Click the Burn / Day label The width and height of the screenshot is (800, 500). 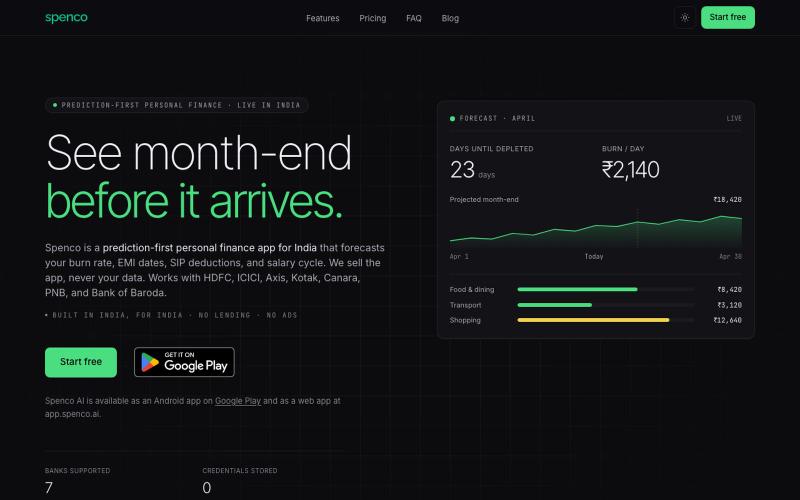click(x=623, y=149)
